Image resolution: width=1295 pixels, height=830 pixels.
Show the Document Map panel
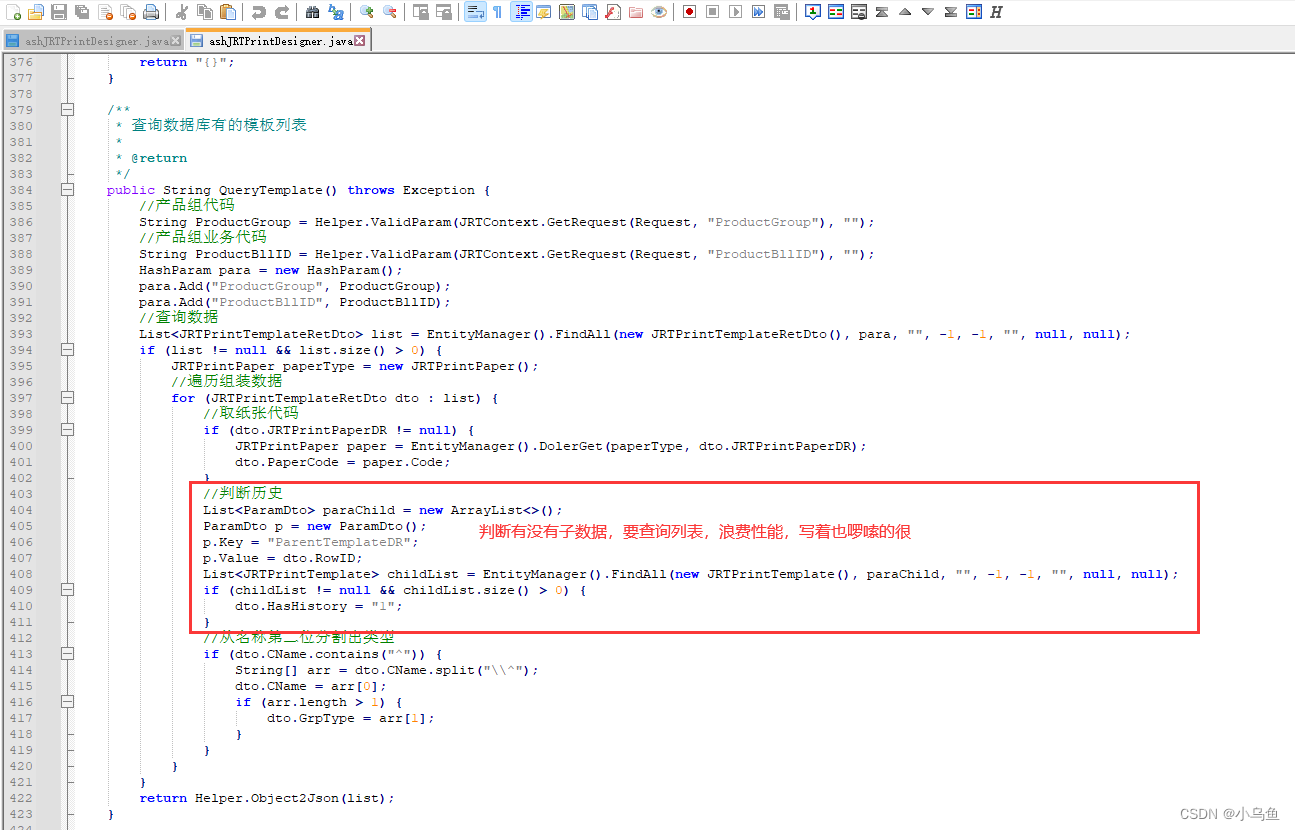566,12
